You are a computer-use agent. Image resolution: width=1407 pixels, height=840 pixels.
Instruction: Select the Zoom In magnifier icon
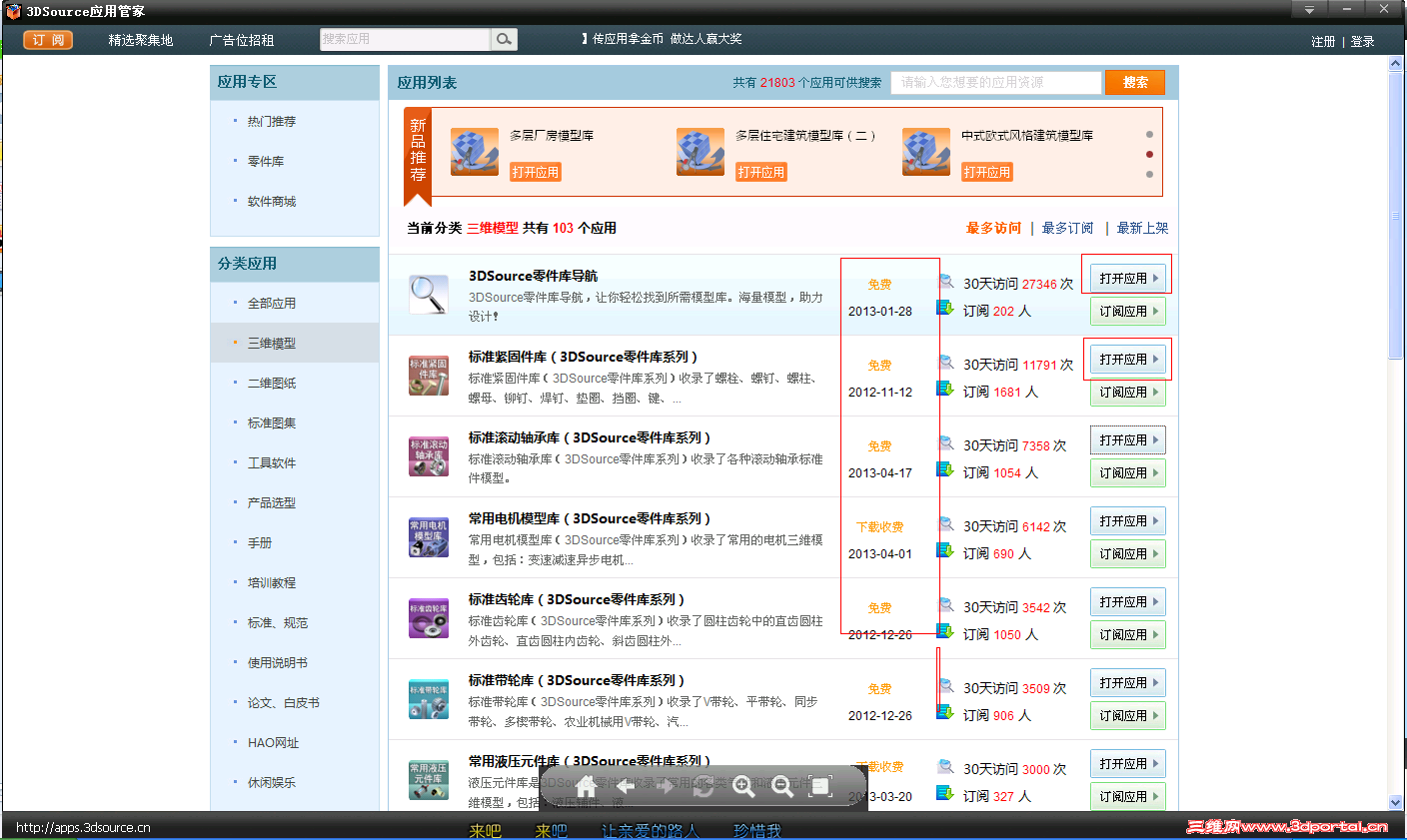[743, 786]
